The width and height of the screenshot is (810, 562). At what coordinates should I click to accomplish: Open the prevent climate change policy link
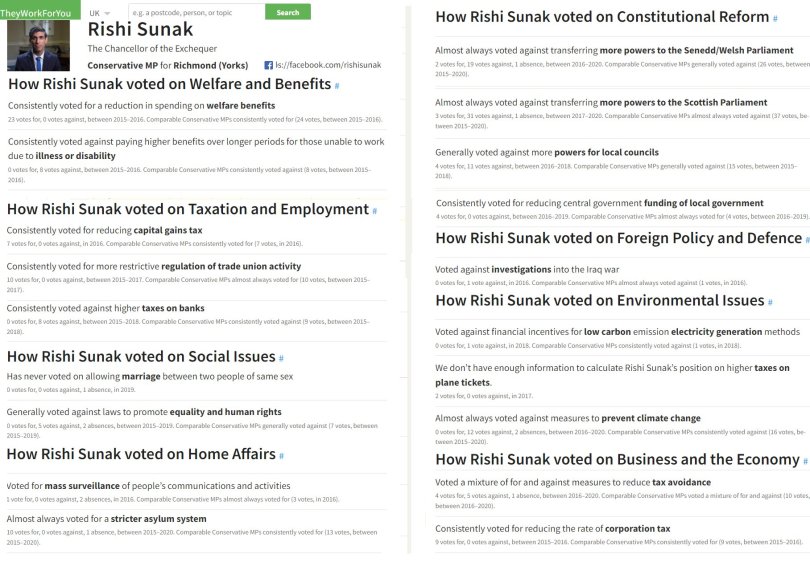click(651, 418)
